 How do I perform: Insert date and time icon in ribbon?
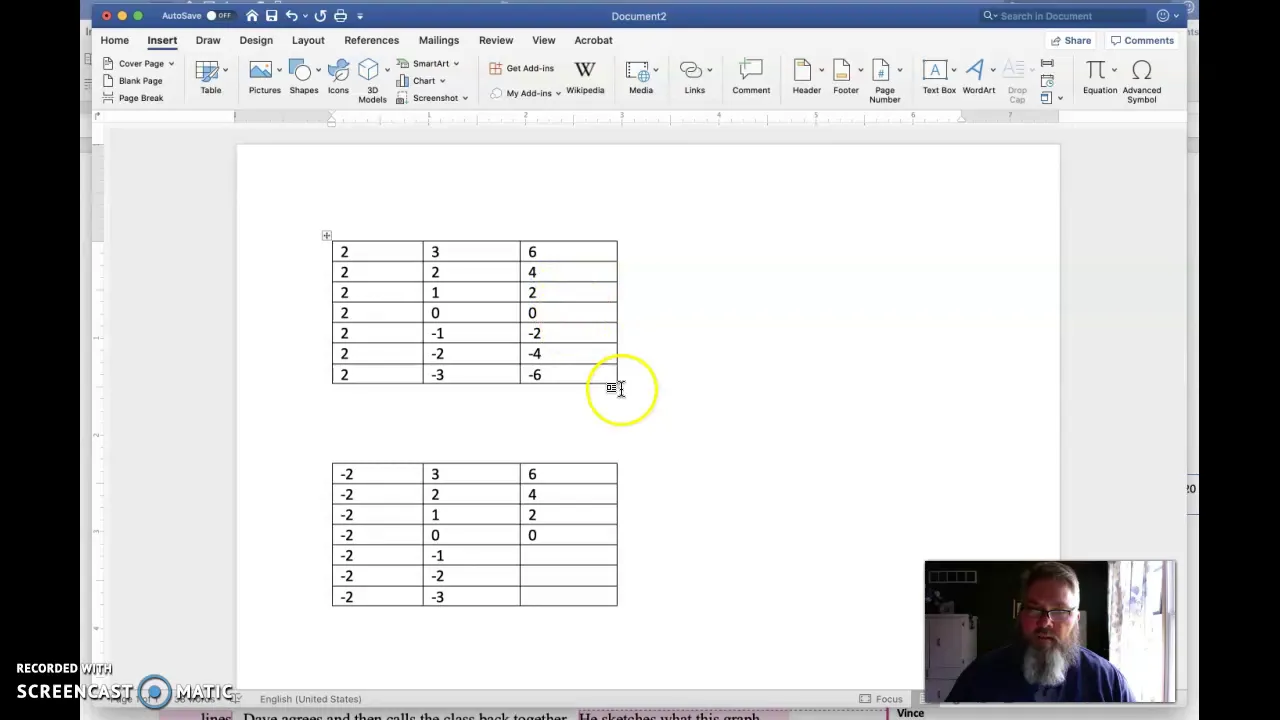coord(1047,81)
